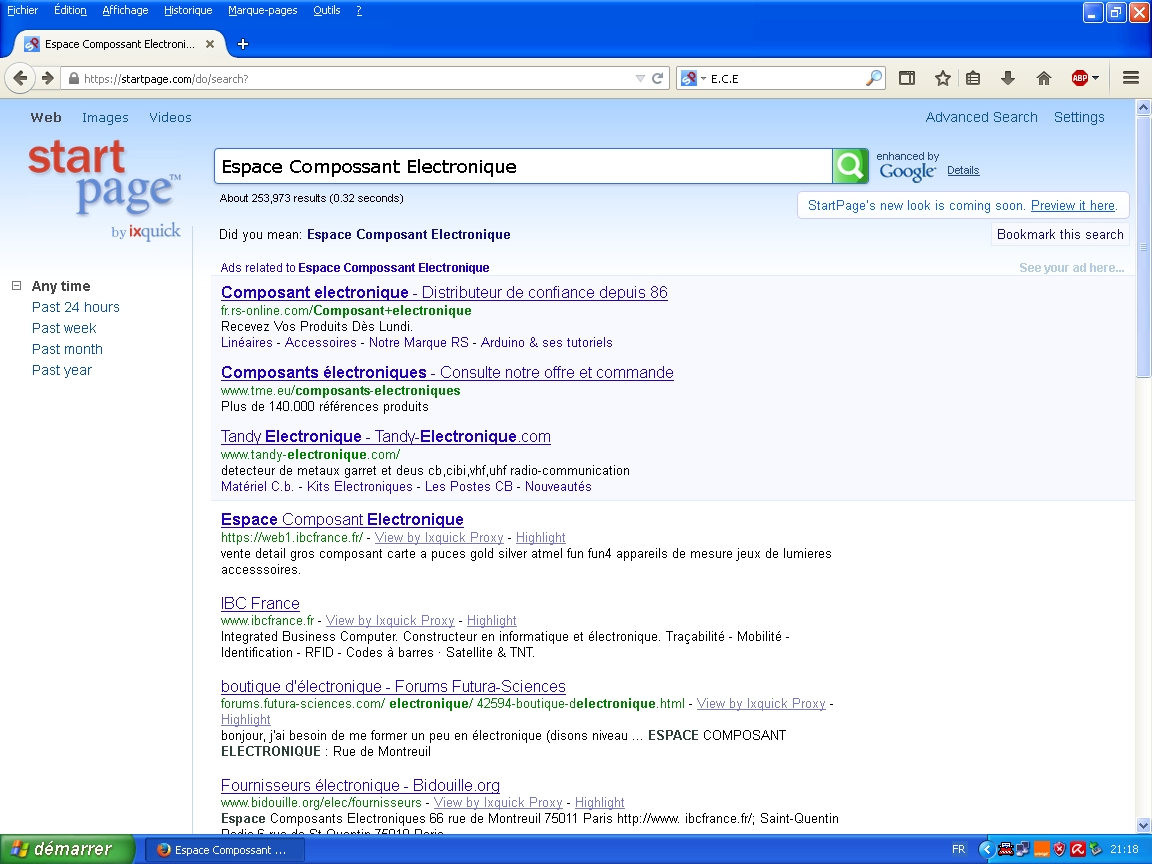1152x864 pixels.
Task: Expand hidden system tray icons arrow
Action: click(x=987, y=849)
